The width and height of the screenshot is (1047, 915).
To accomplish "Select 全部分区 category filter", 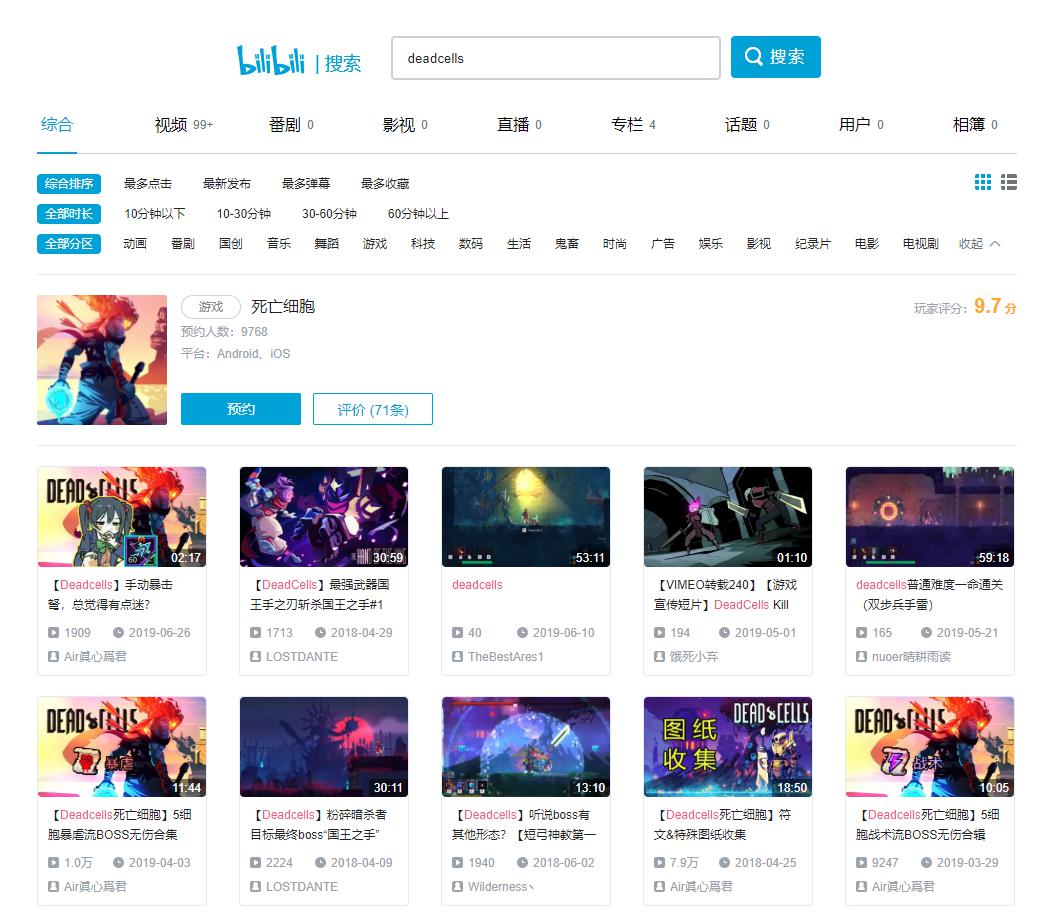I will click(69, 244).
